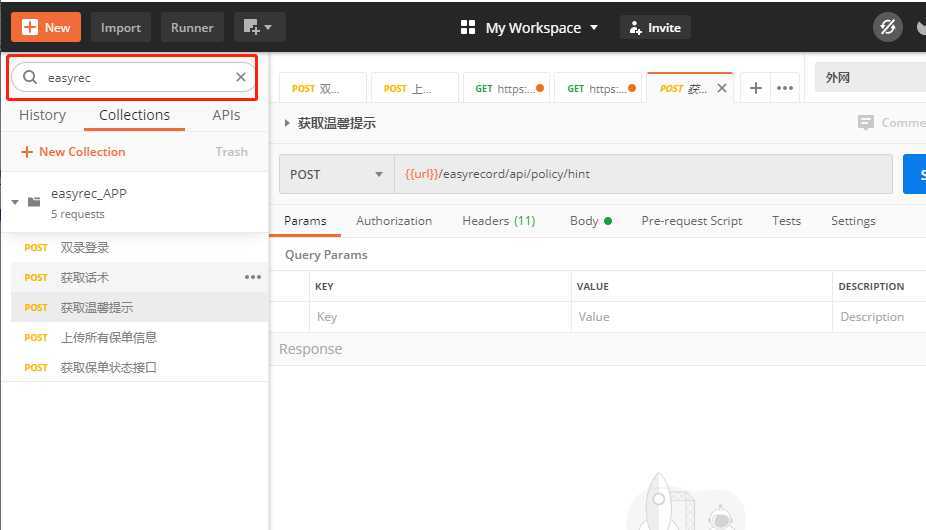Click the Response section header
This screenshot has height=530, width=926.
[311, 349]
